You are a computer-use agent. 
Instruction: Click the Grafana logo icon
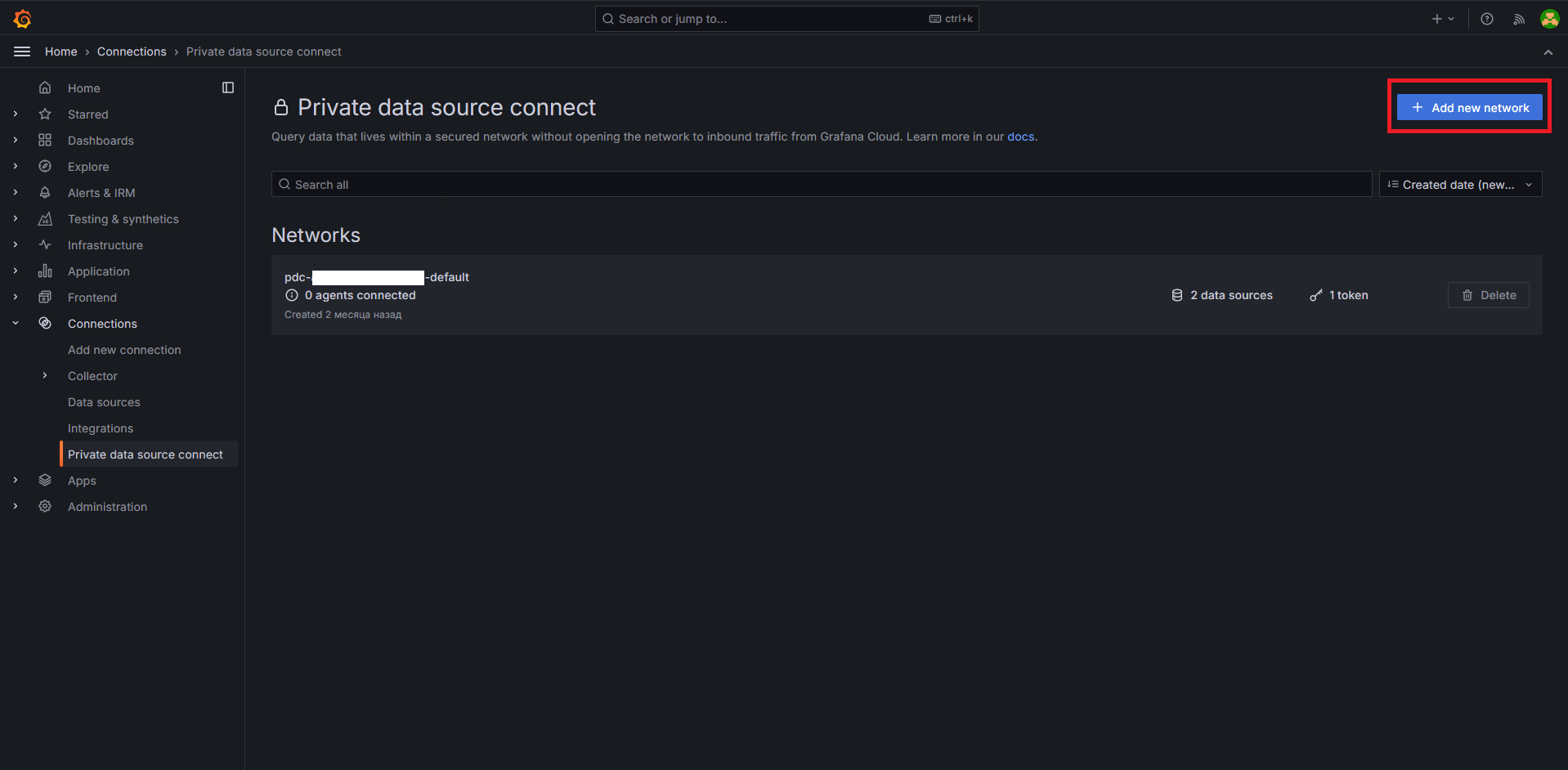point(23,18)
